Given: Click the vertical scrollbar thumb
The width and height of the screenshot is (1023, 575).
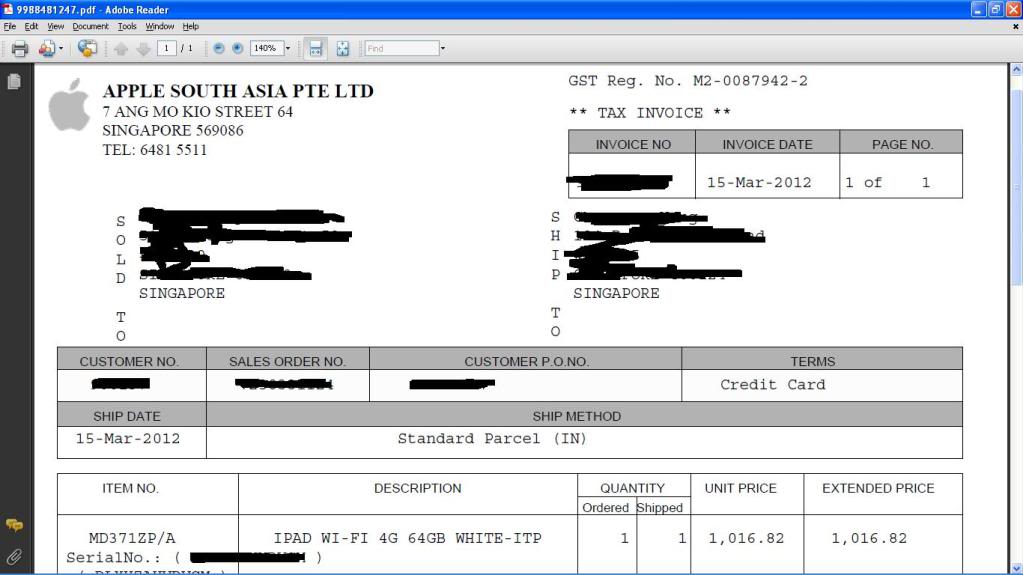Looking at the screenshot, I should coord(1016,186).
